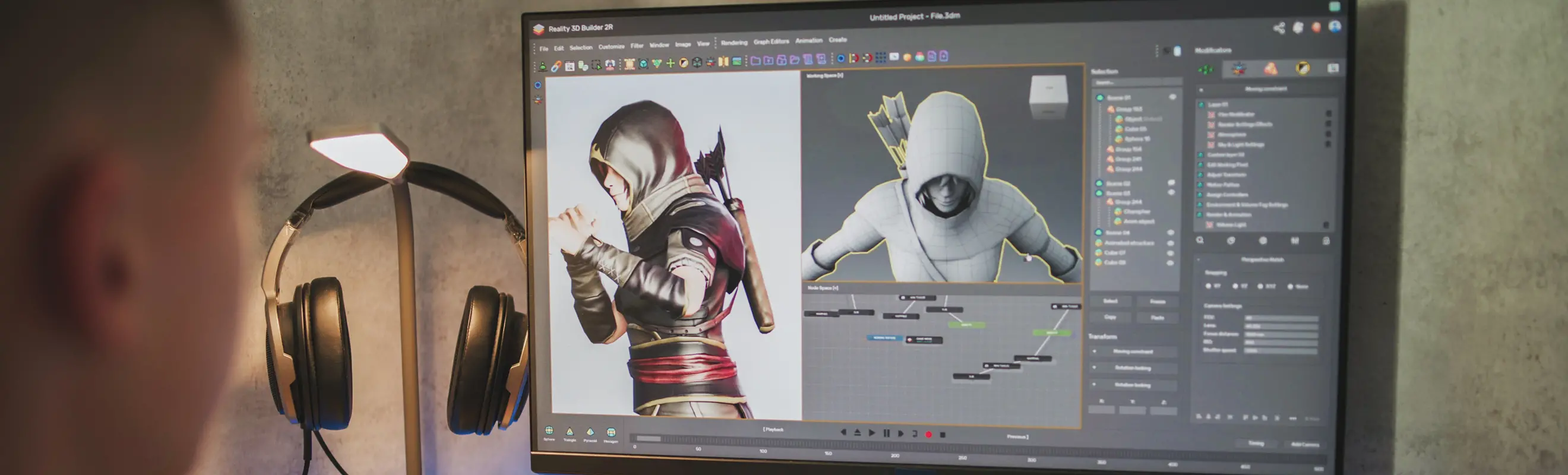Click the sliders icon below modifier list
The image size is (1568, 475).
pyautogui.click(x=1295, y=241)
